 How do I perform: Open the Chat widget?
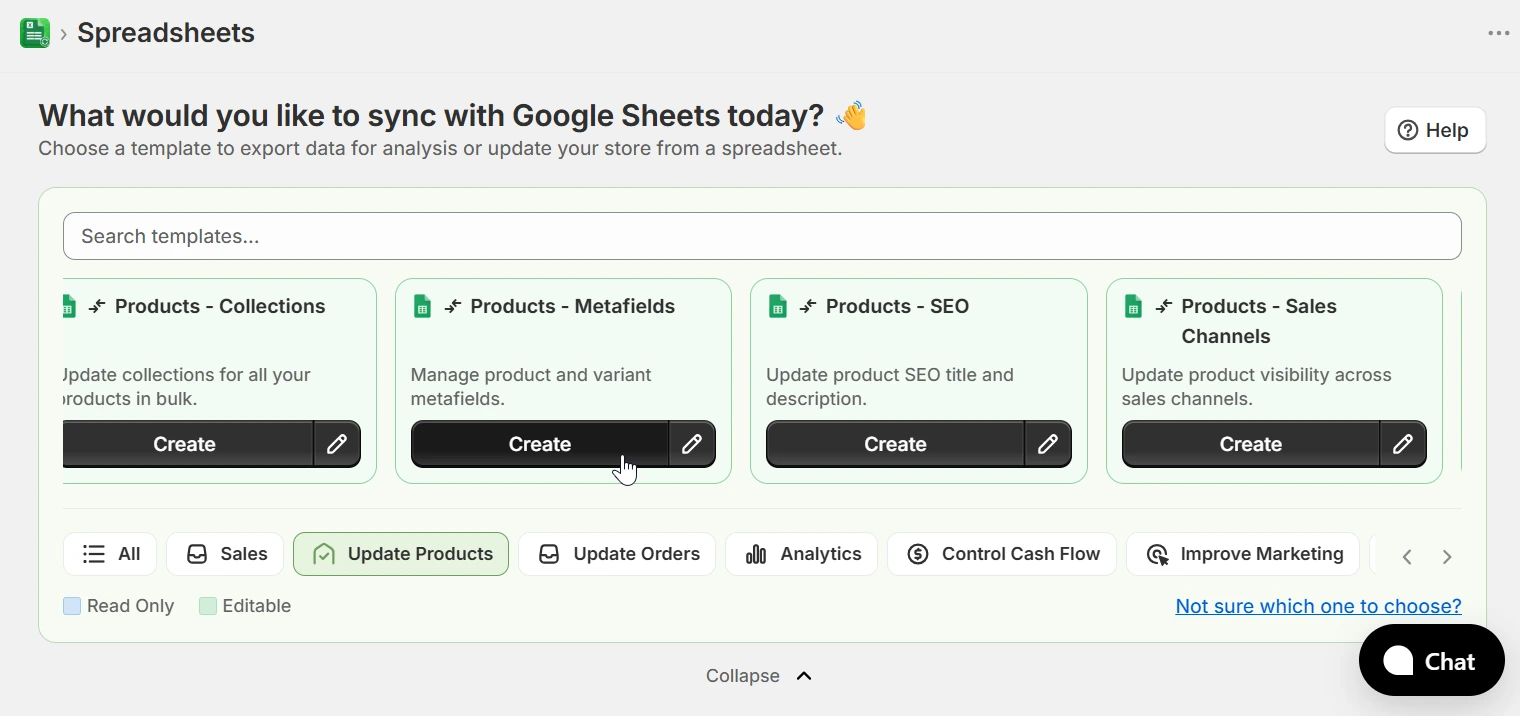[x=1432, y=661]
